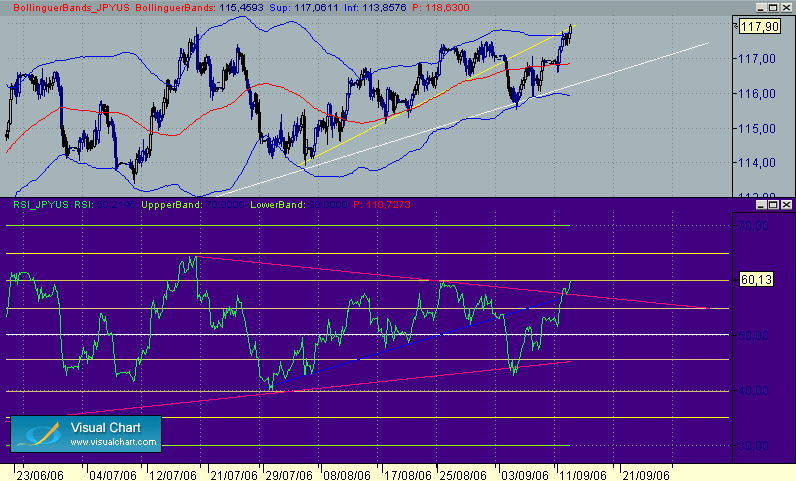Image resolution: width=796 pixels, height=481 pixels.
Task: Click the 29/07/06 date label
Action: [x=289, y=475]
